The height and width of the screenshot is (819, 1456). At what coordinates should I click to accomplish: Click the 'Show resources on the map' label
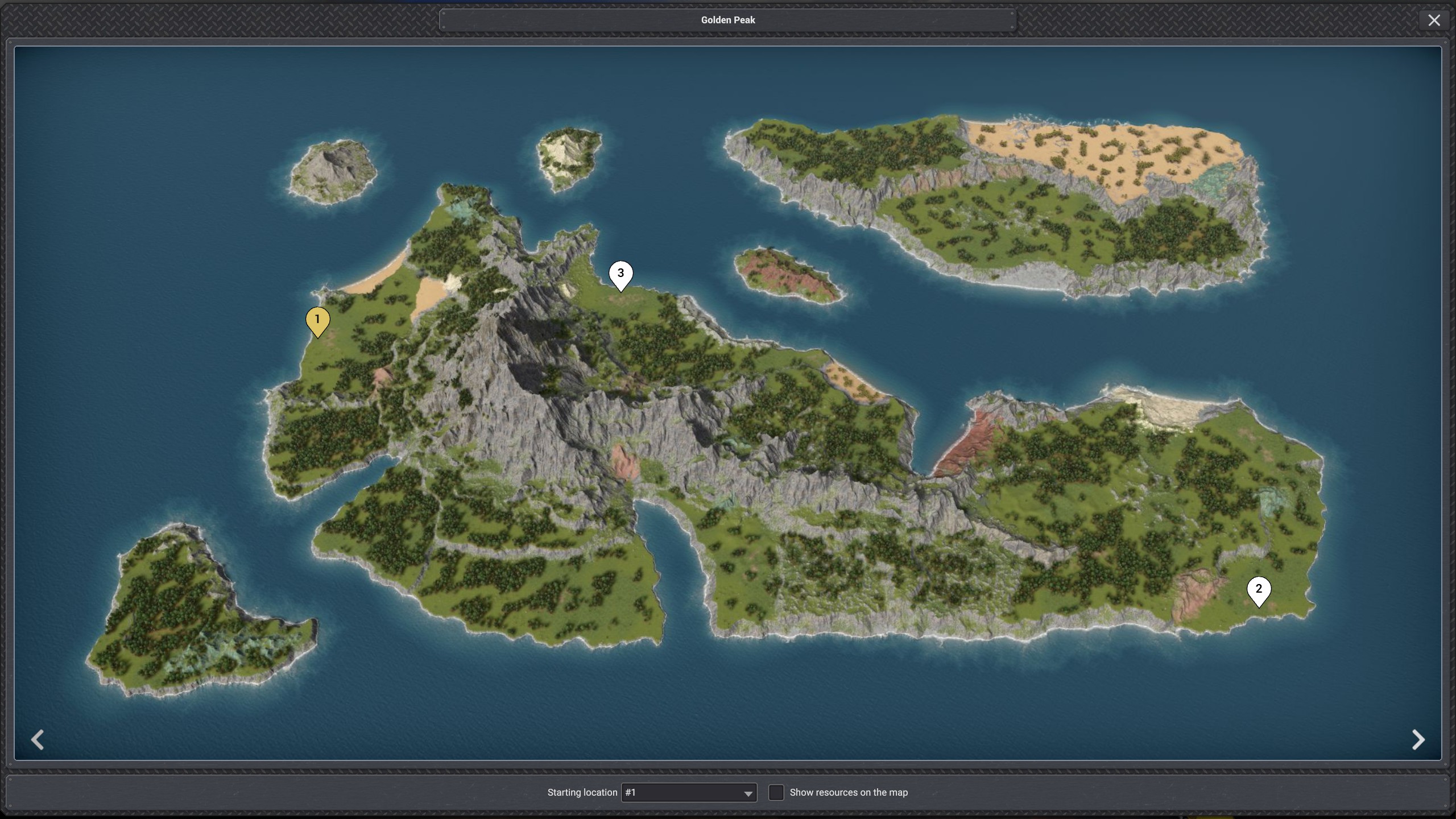tap(848, 792)
